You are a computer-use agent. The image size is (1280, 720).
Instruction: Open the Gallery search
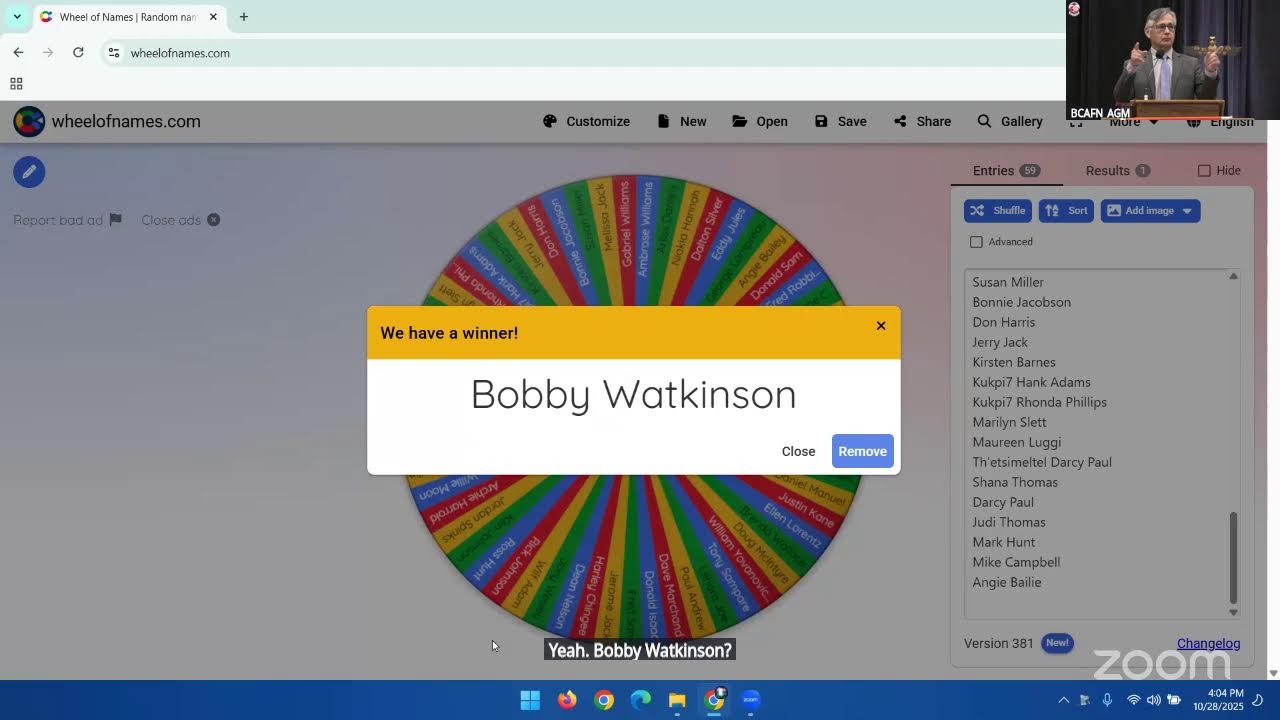coord(1010,121)
